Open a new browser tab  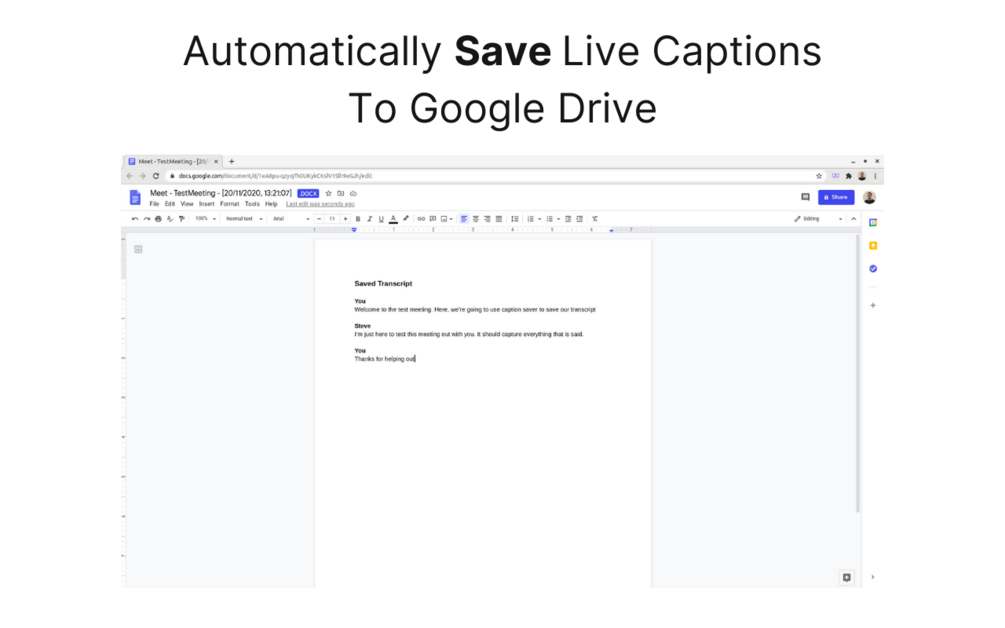231,161
